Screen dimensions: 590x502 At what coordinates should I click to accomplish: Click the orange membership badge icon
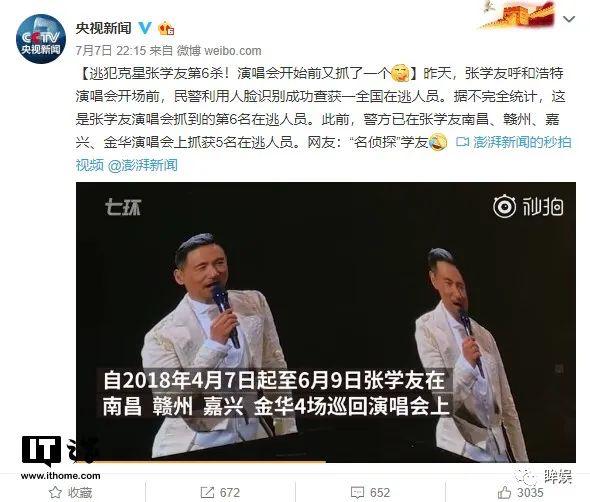point(166,29)
